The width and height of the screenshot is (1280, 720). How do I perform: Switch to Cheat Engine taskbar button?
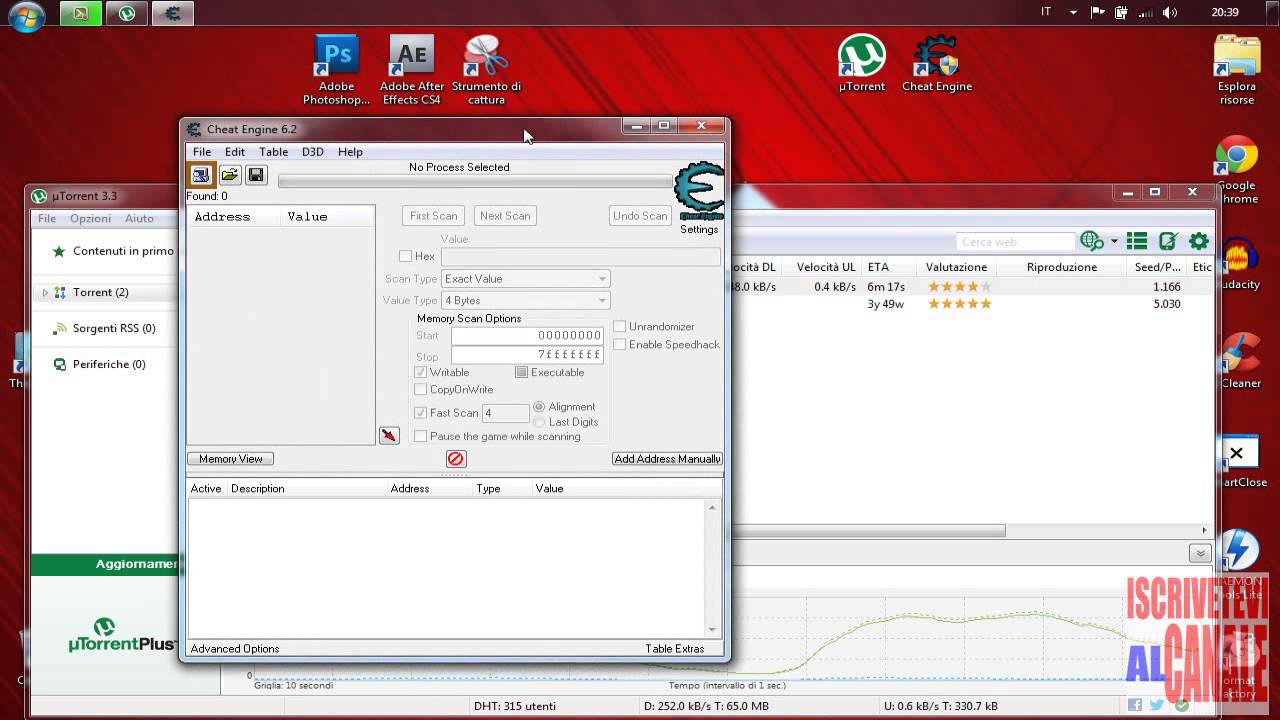pos(173,14)
